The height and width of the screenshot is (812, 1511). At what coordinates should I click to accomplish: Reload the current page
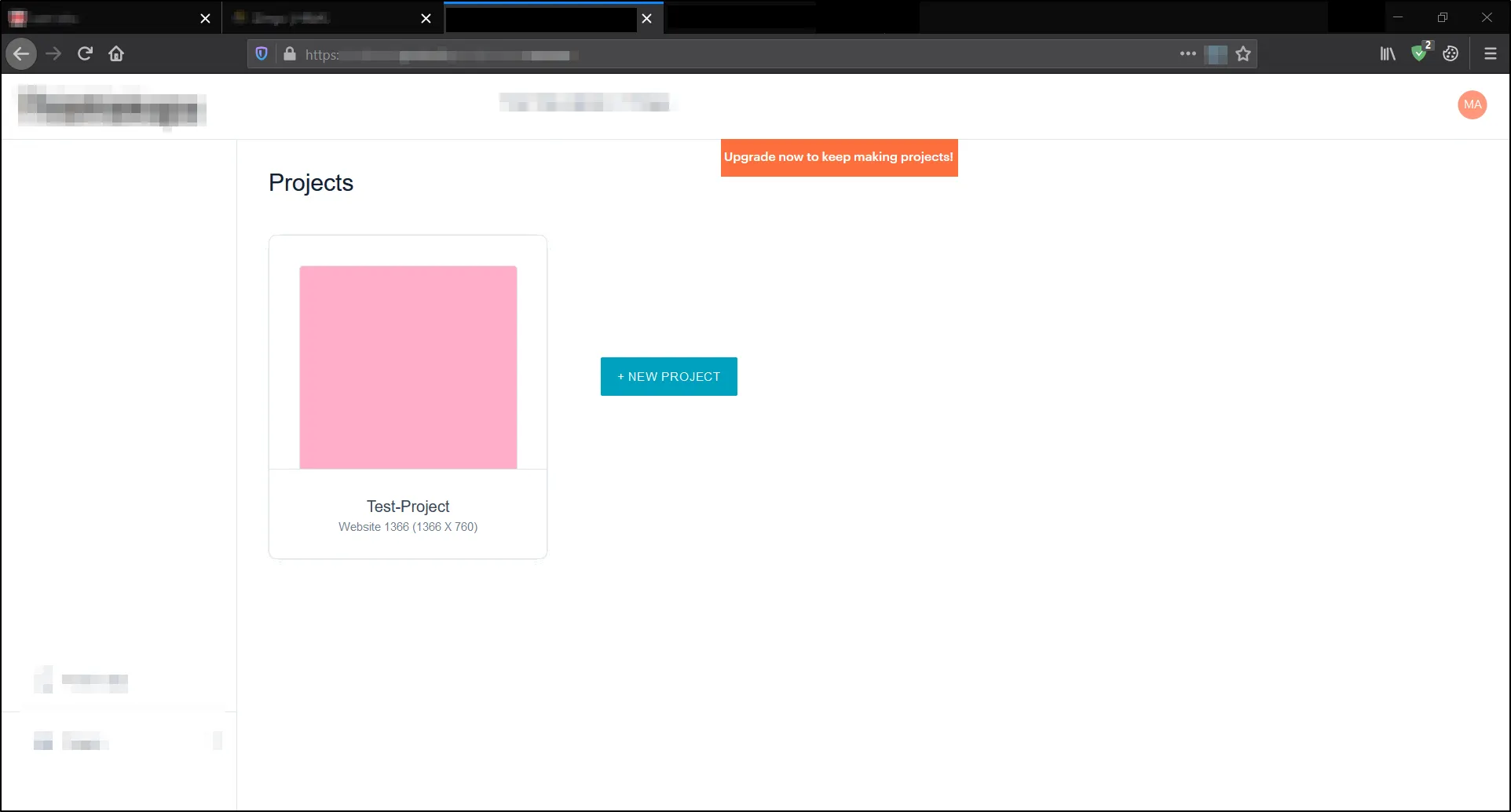[x=85, y=54]
